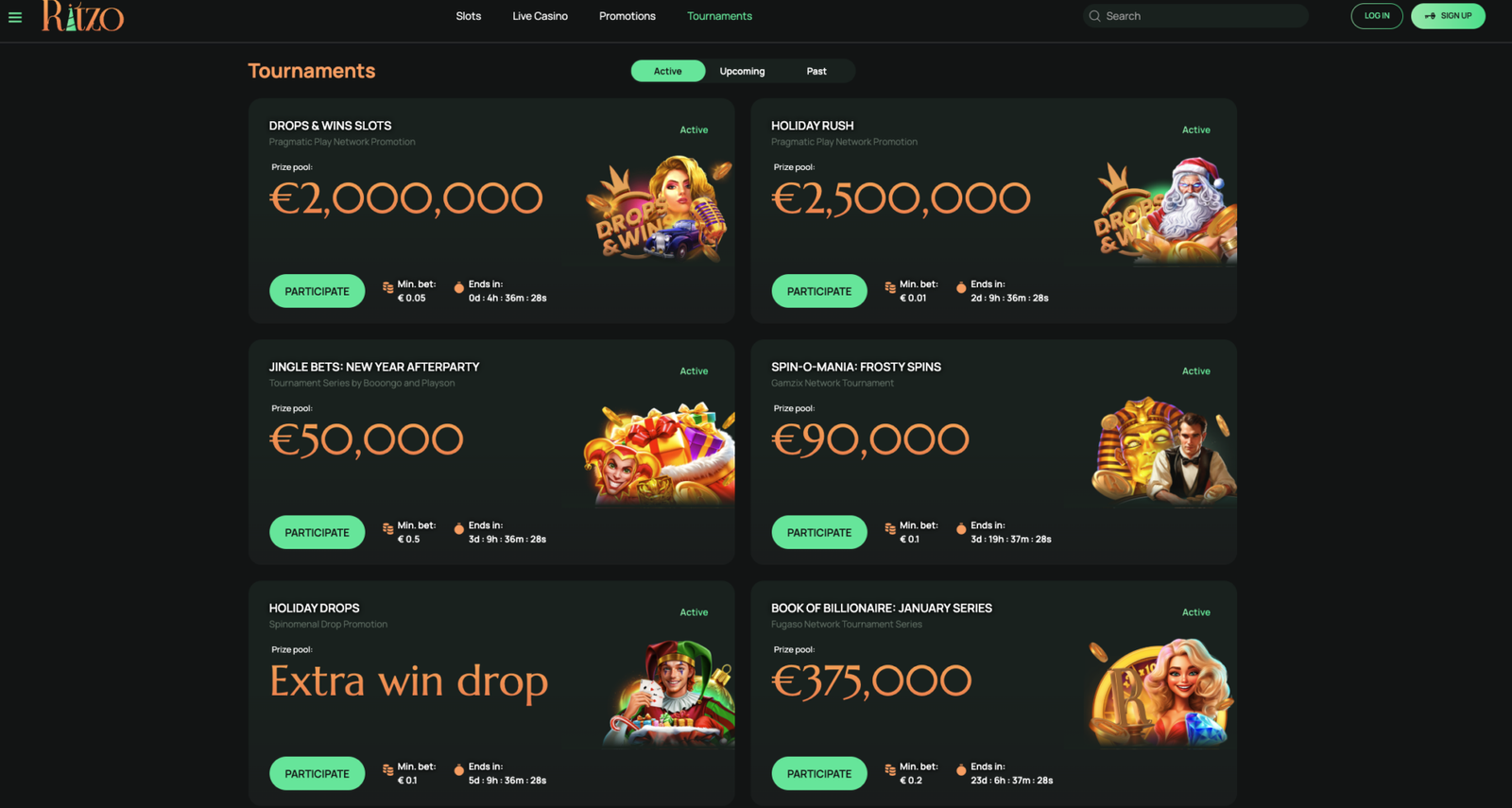Participate in the Holiday Rush tournament
Image resolution: width=1512 pixels, height=808 pixels.
pyautogui.click(x=819, y=291)
